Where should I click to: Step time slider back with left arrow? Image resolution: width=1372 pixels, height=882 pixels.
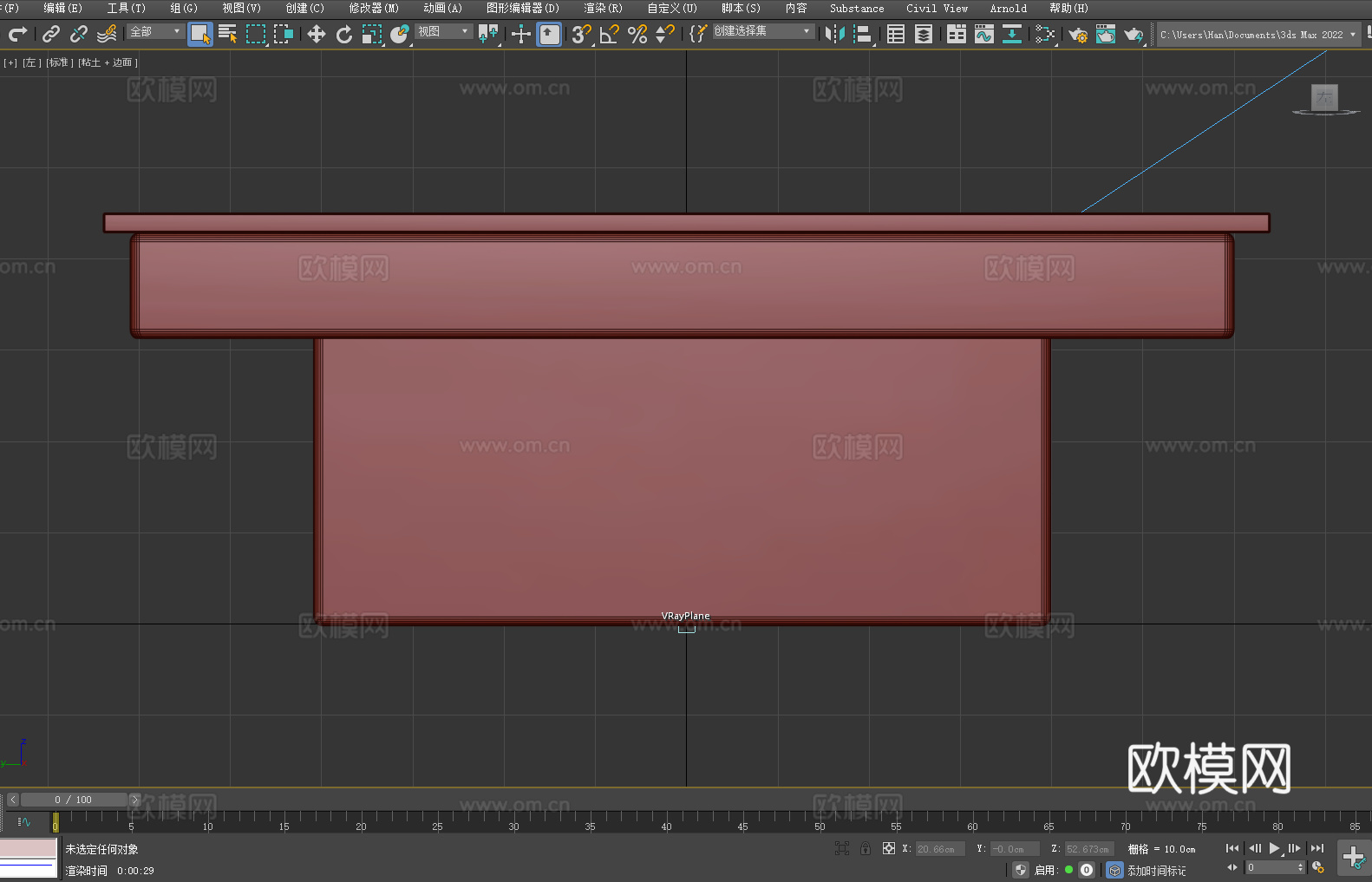click(x=13, y=800)
